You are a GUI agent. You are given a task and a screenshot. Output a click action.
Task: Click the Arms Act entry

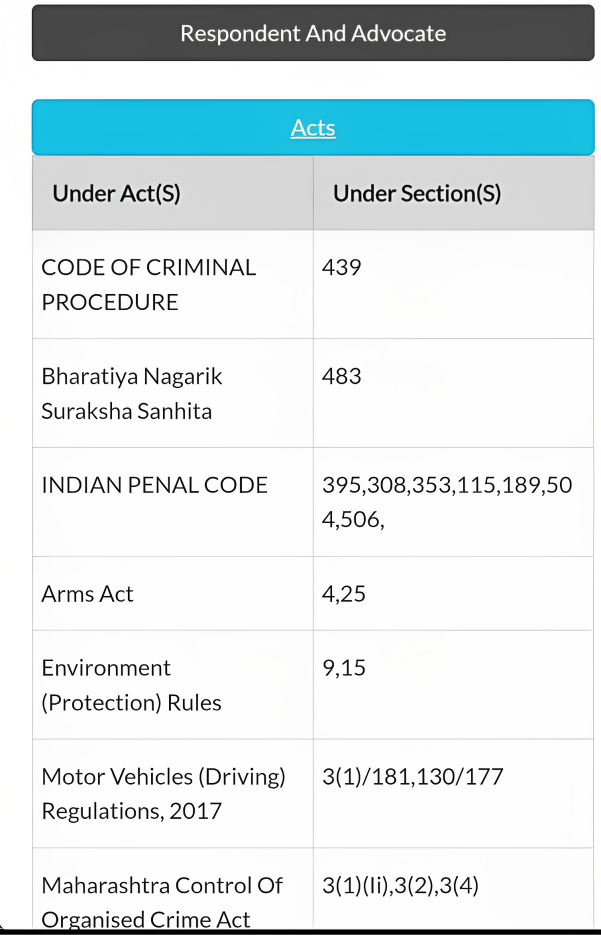(x=87, y=594)
